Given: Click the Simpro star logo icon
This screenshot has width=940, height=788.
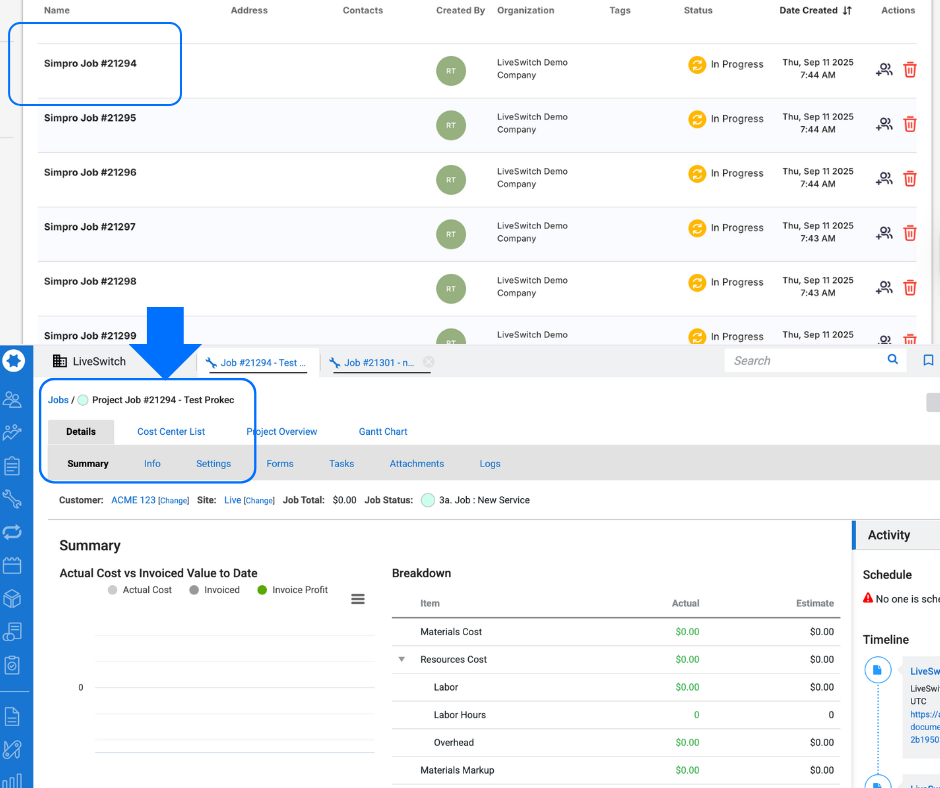Looking at the screenshot, I should pyautogui.click(x=14, y=361).
